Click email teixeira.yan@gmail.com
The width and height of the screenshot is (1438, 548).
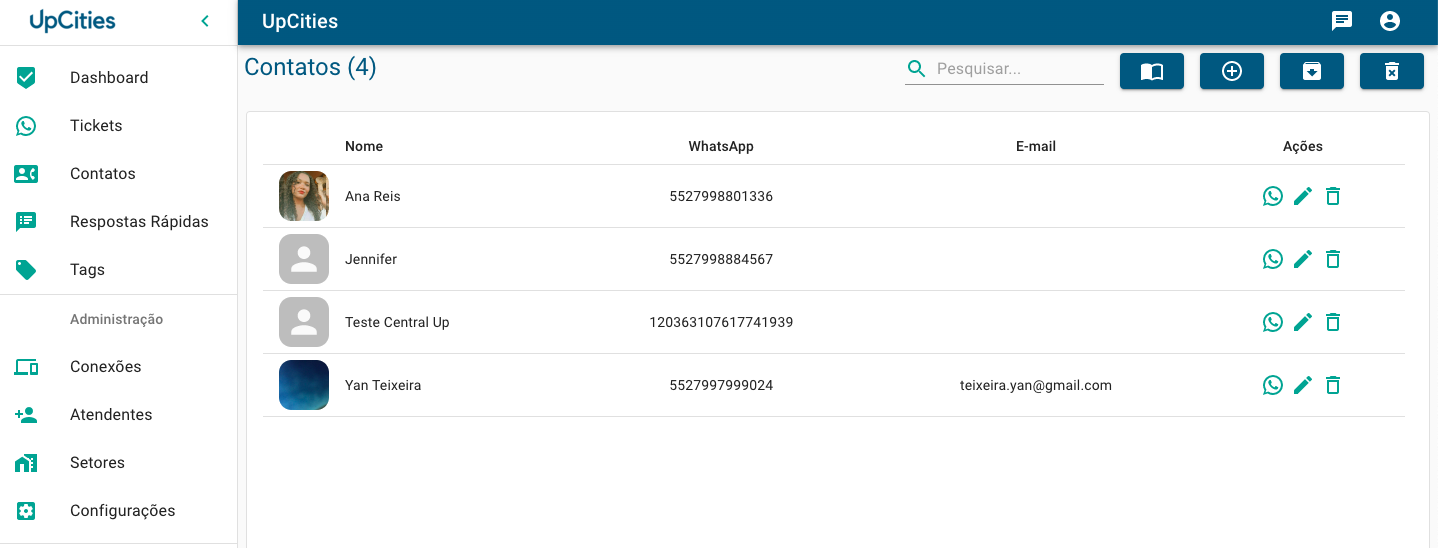click(x=1036, y=385)
